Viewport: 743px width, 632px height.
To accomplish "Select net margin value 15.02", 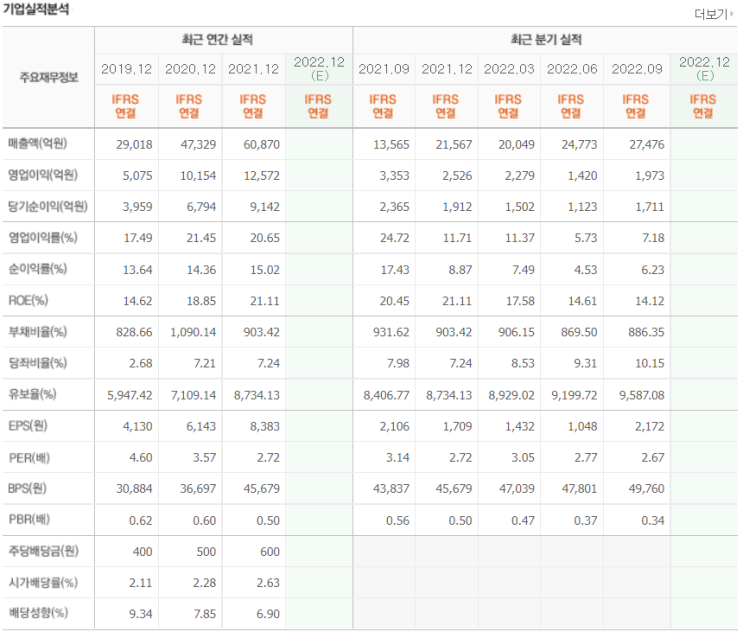I will (x=265, y=270).
